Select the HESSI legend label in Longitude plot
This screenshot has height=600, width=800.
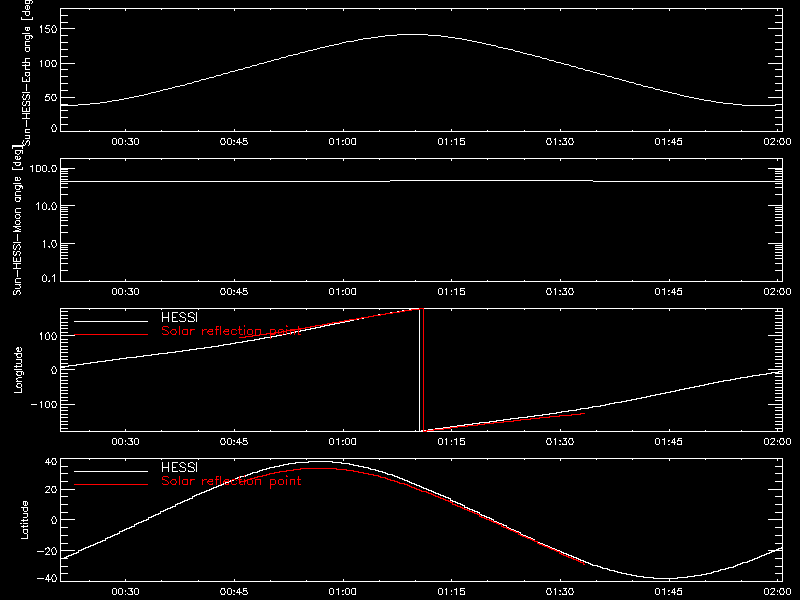pyautogui.click(x=179, y=317)
